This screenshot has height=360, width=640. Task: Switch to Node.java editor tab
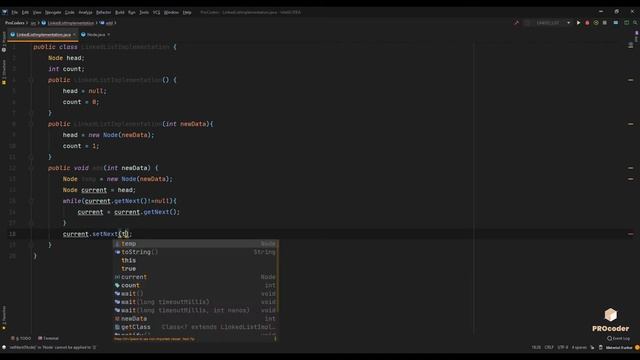coord(96,35)
